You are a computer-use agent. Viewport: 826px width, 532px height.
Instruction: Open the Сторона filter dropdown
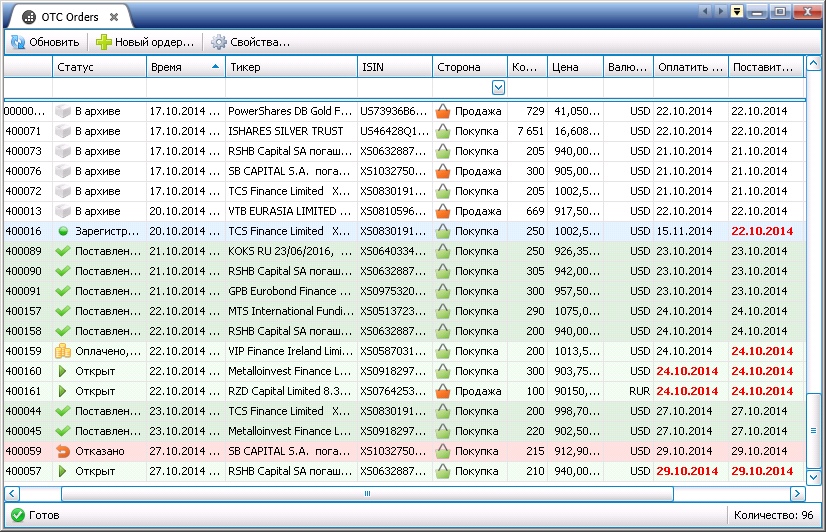point(498,87)
